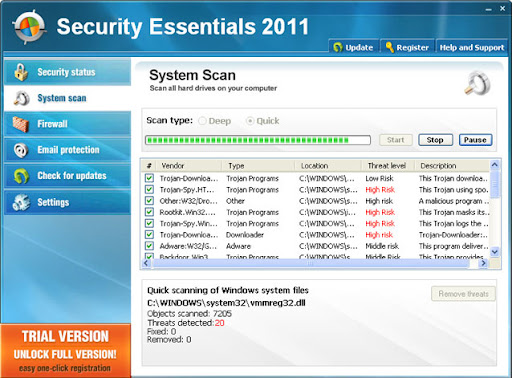Click the large magnifying glass scan icon
This screenshot has width=512, height=378.
coord(478,83)
